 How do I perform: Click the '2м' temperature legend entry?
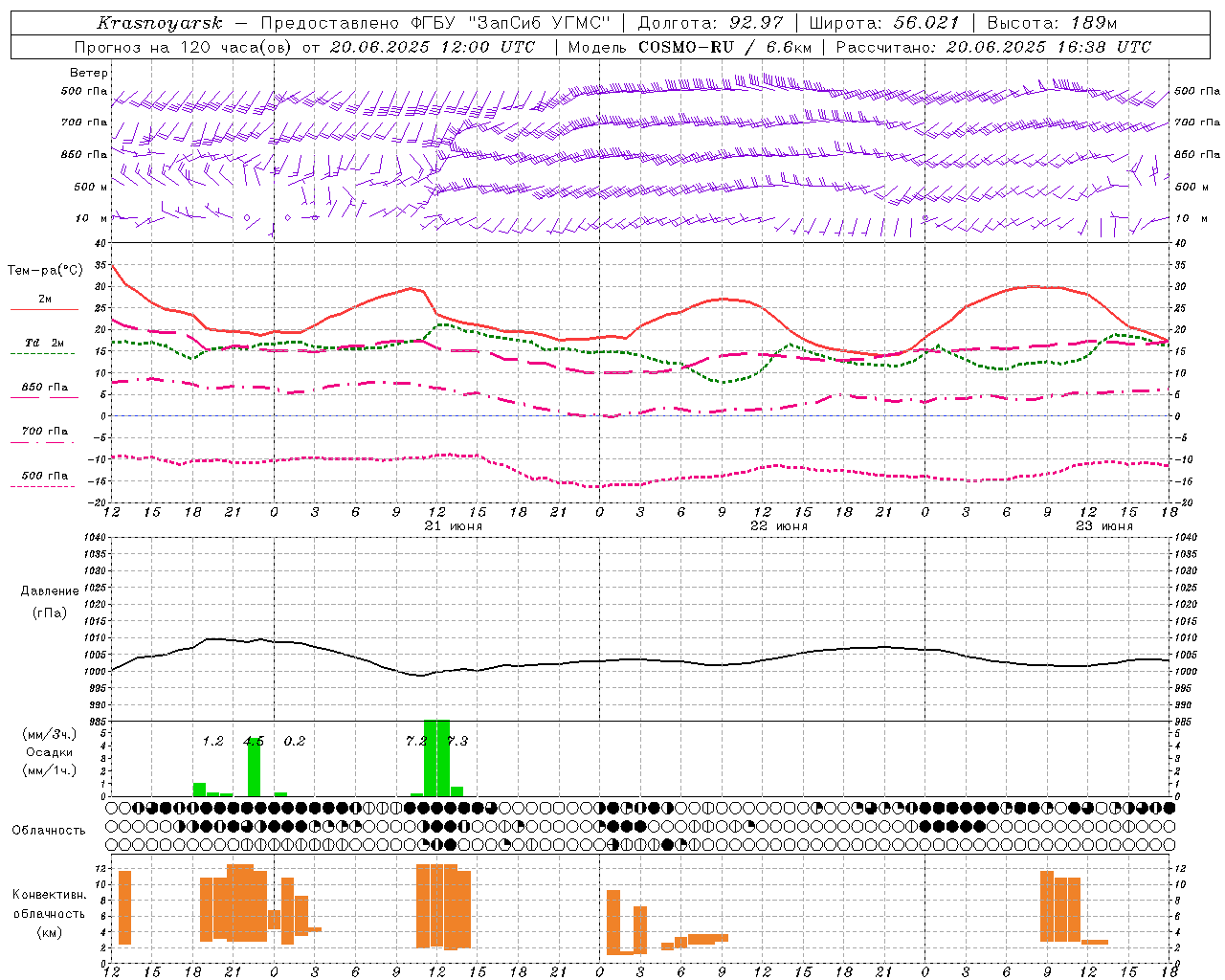[x=45, y=300]
